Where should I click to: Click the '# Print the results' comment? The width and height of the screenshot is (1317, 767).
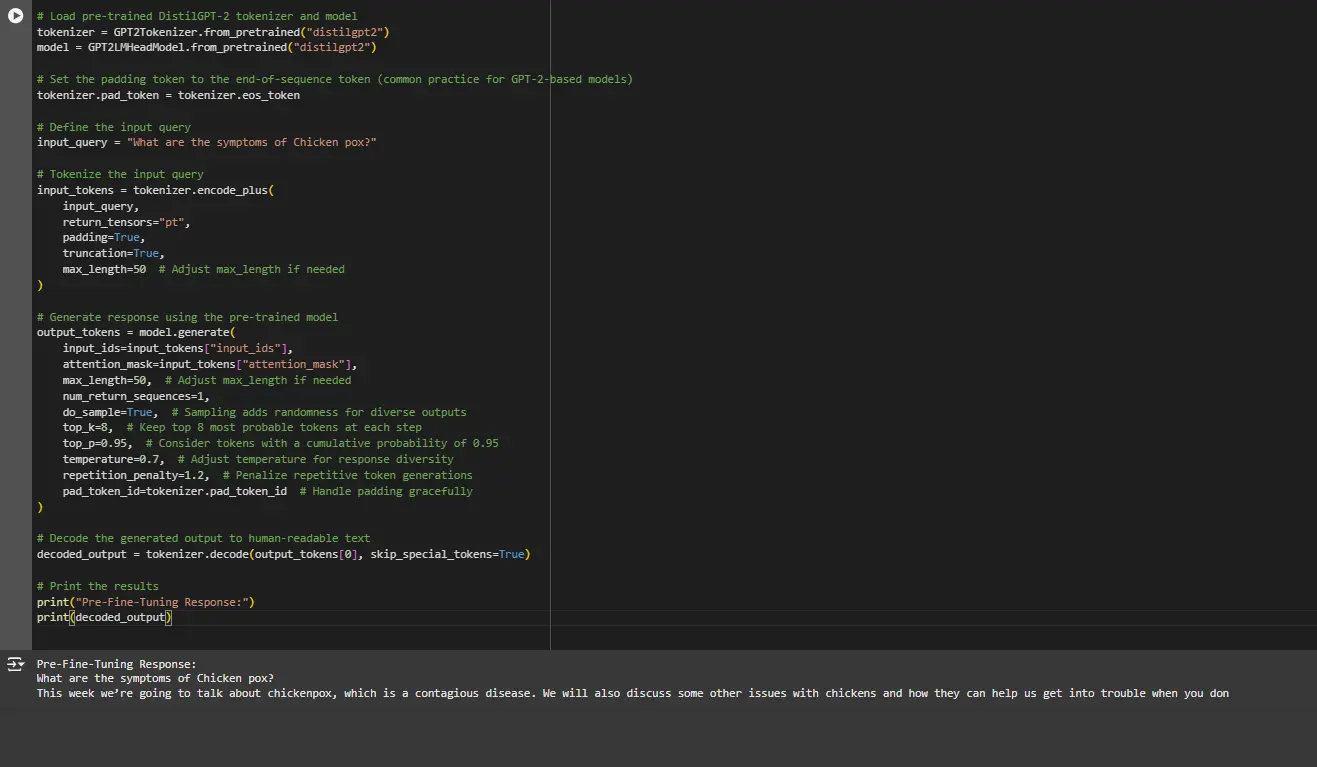pyautogui.click(x=98, y=587)
